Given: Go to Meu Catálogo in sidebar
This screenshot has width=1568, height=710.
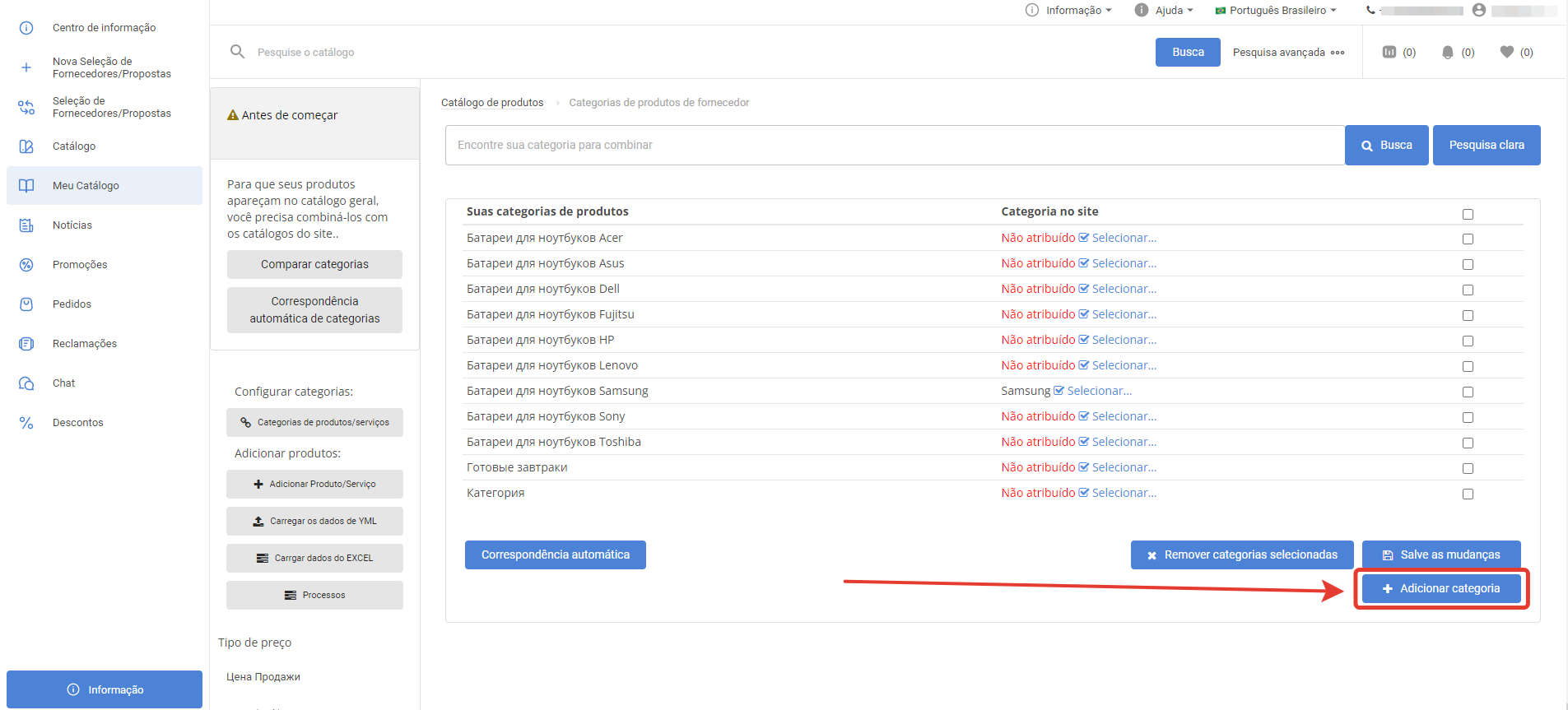Looking at the screenshot, I should (x=86, y=186).
